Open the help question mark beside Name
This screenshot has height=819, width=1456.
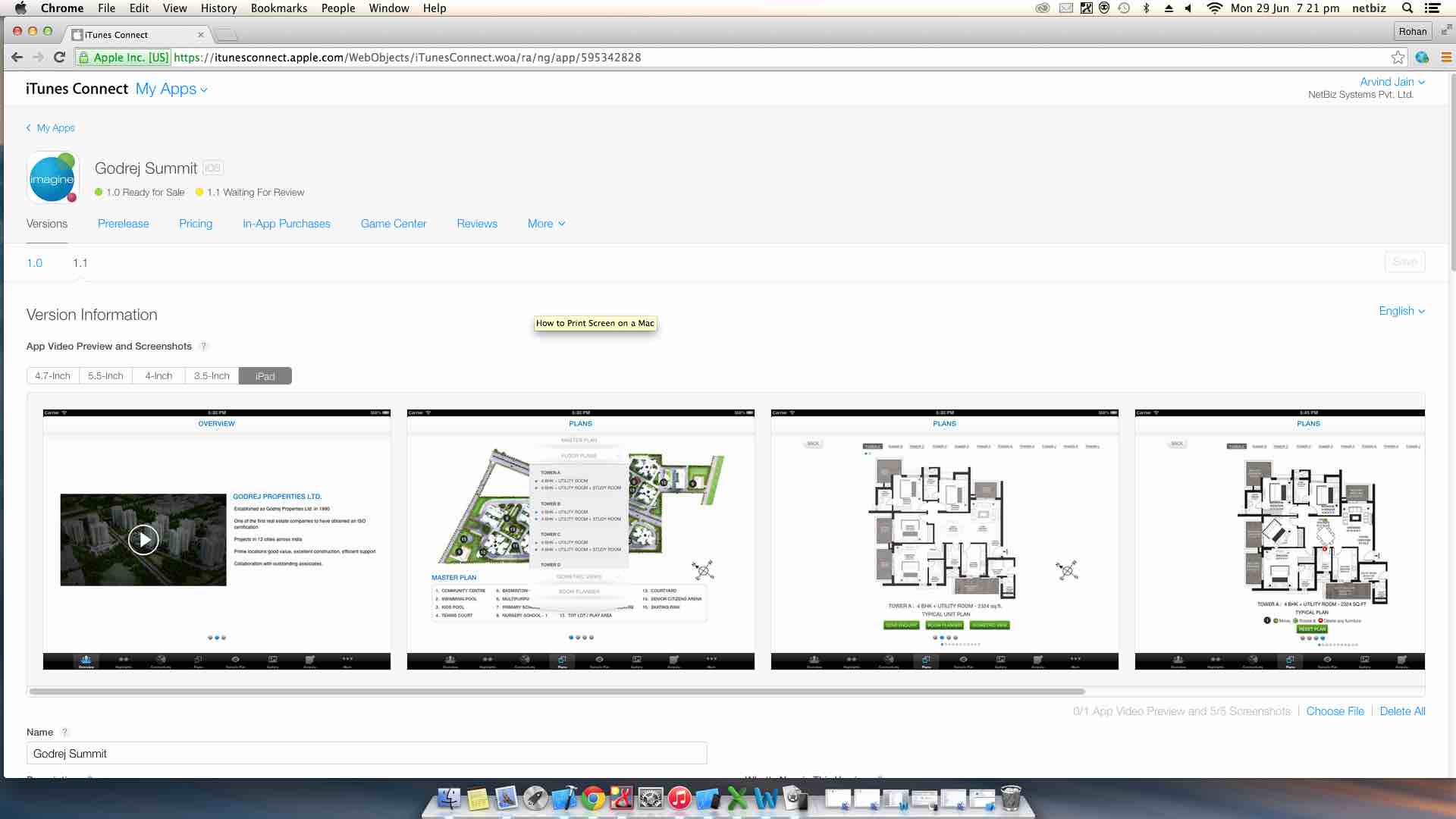tap(65, 733)
